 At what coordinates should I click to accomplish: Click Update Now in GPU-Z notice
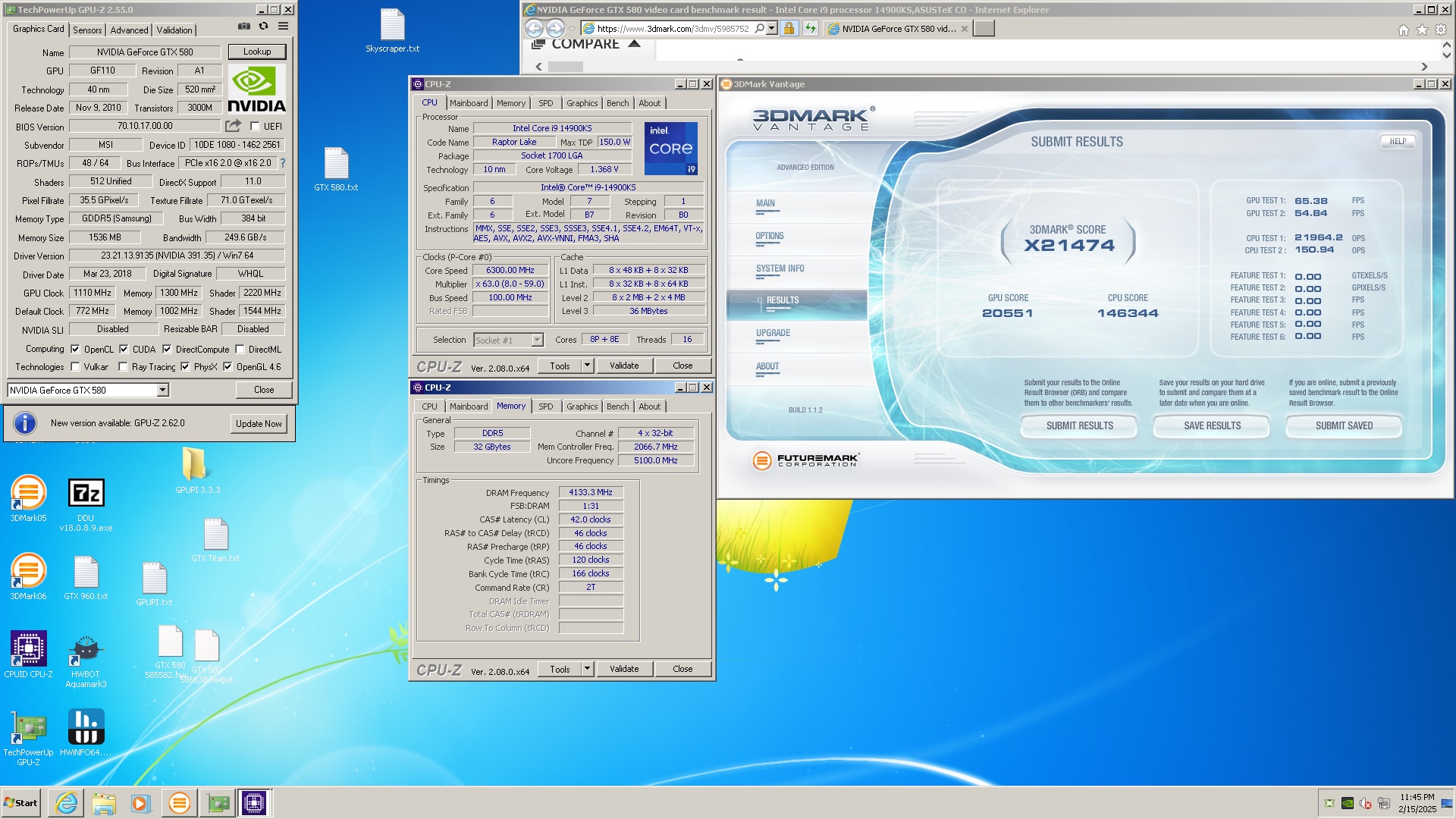coord(259,424)
